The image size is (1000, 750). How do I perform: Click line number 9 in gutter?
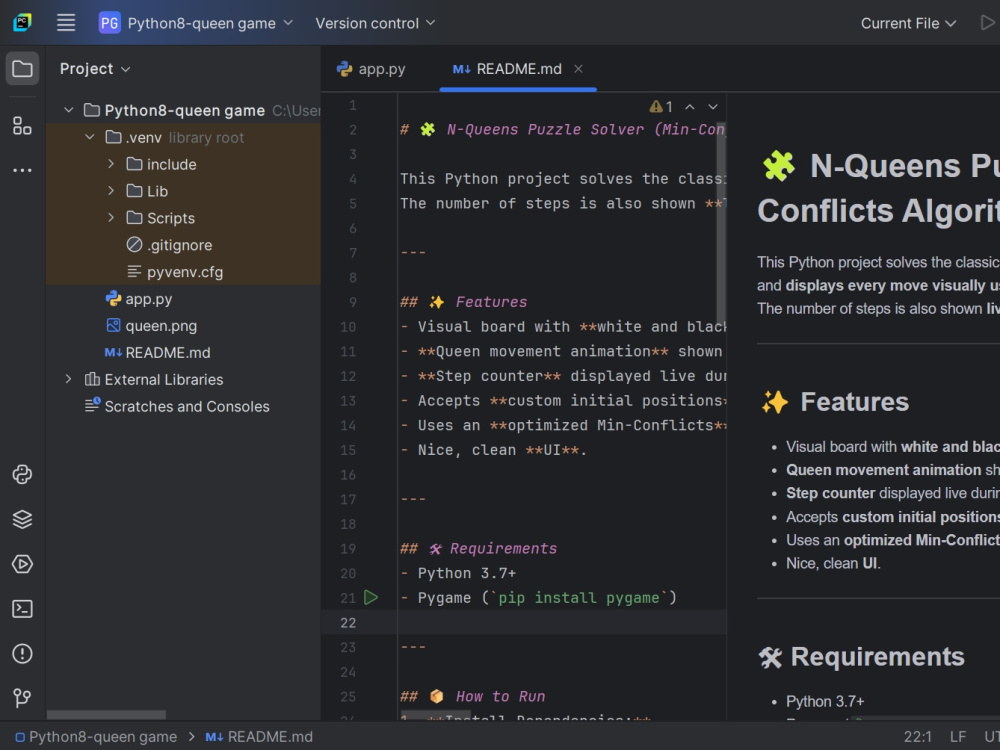point(353,302)
